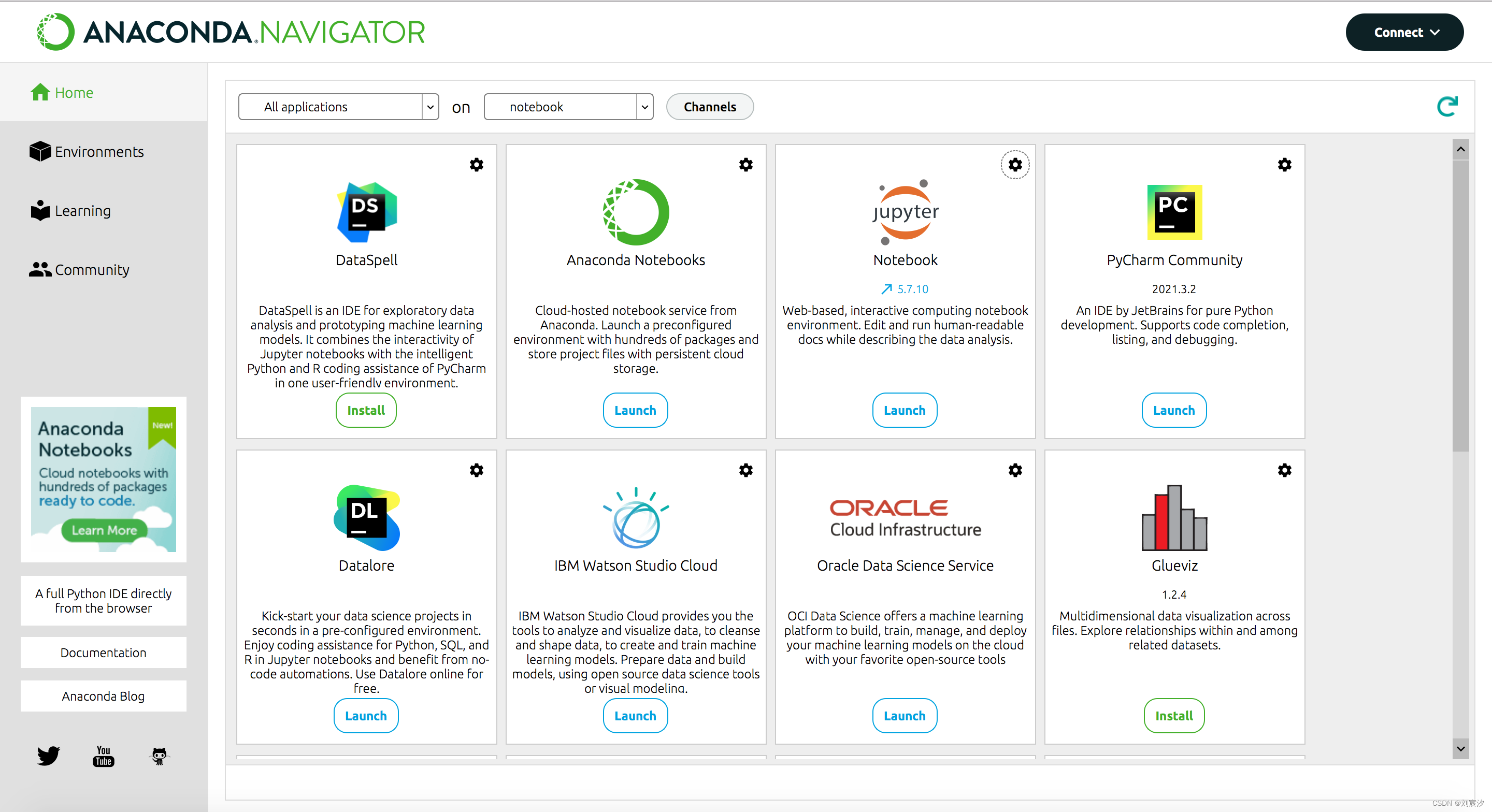Install the Glueviz application
This screenshot has width=1492, height=812.
coord(1173,715)
